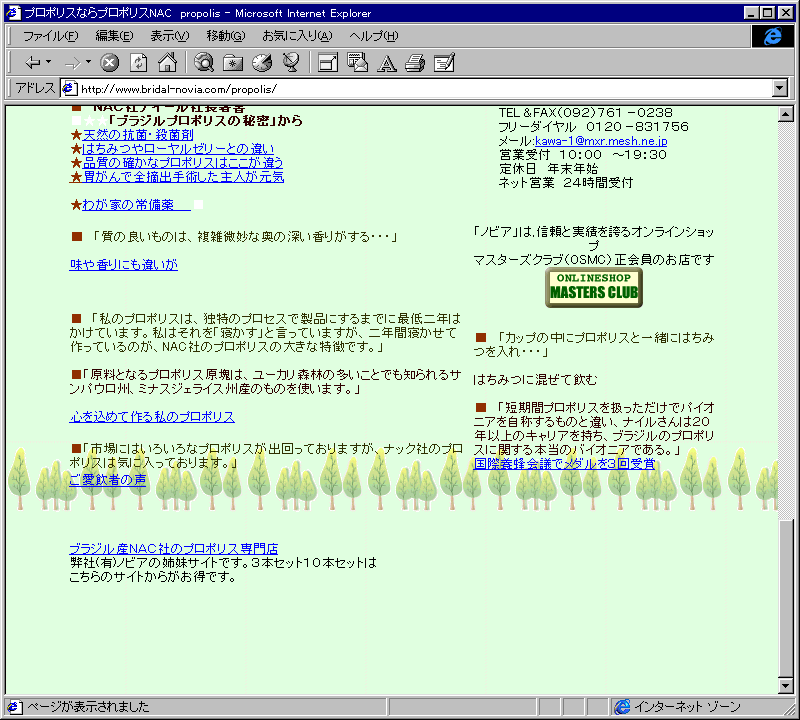
Task: Click the Edit page toolbar icon
Action: (444, 63)
